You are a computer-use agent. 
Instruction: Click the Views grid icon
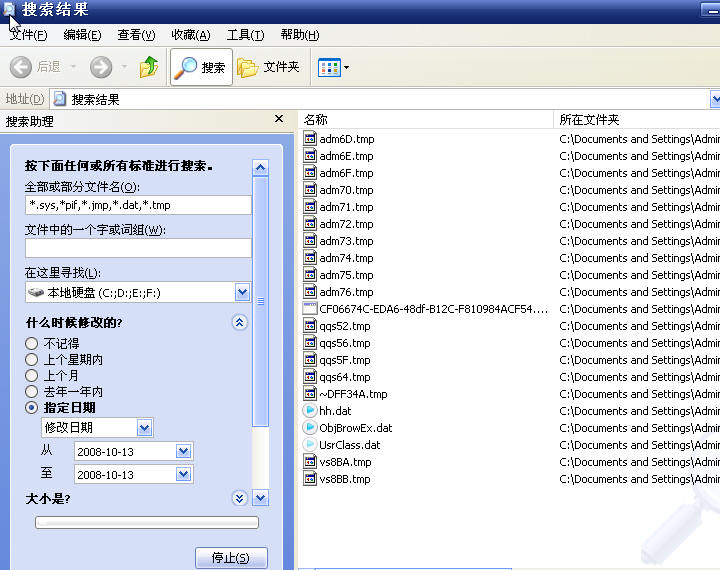[329, 68]
